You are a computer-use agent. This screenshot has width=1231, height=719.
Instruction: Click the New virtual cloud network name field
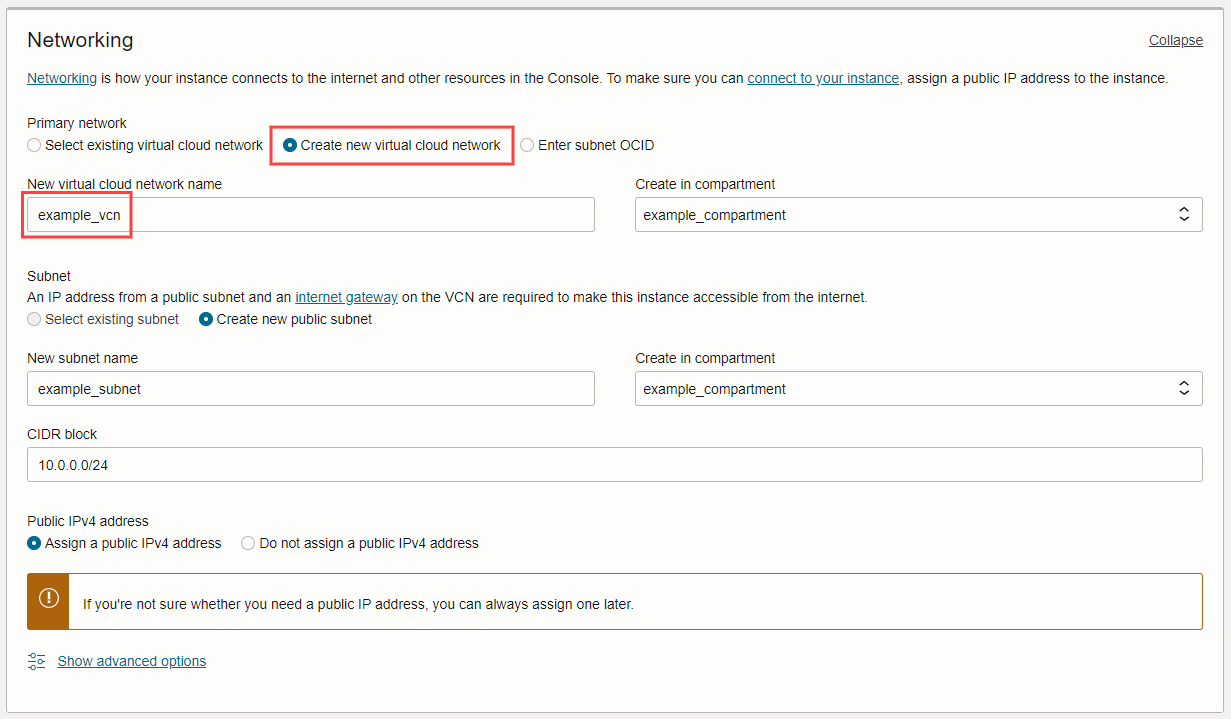point(311,215)
